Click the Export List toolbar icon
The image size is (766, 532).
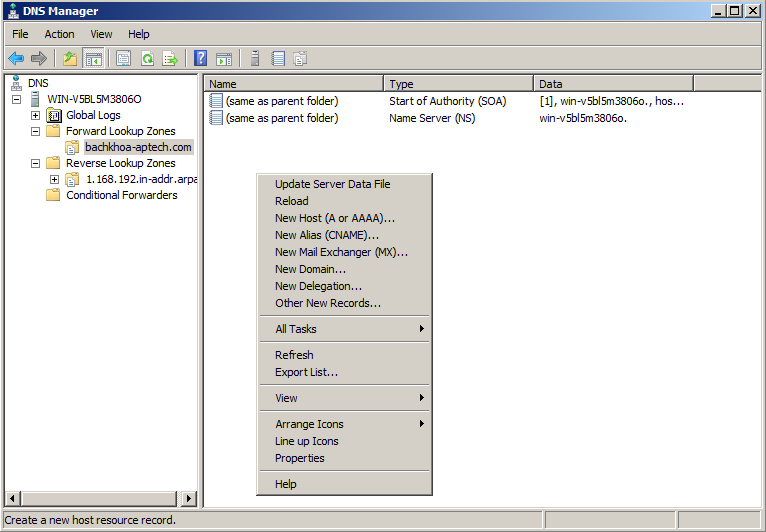point(170,59)
